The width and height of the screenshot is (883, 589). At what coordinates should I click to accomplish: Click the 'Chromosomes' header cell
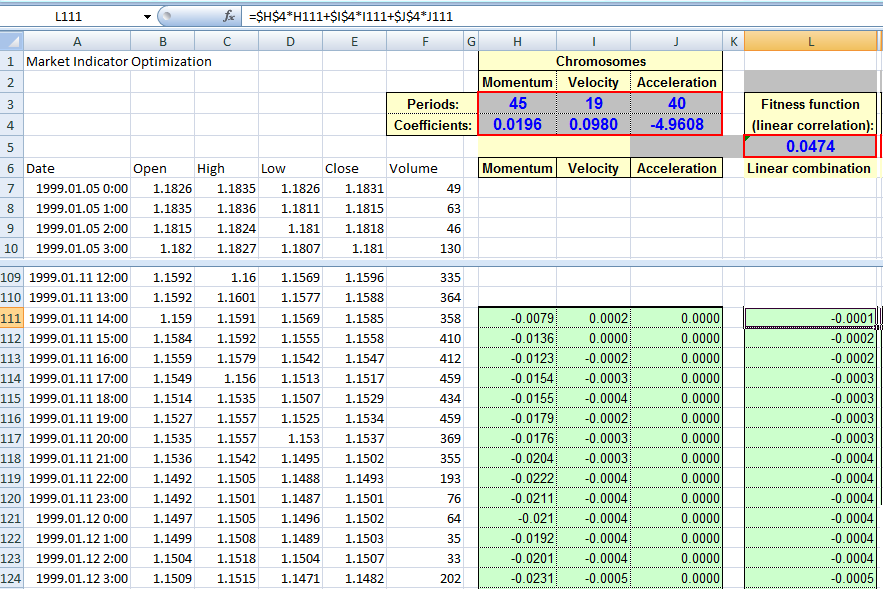pos(600,61)
